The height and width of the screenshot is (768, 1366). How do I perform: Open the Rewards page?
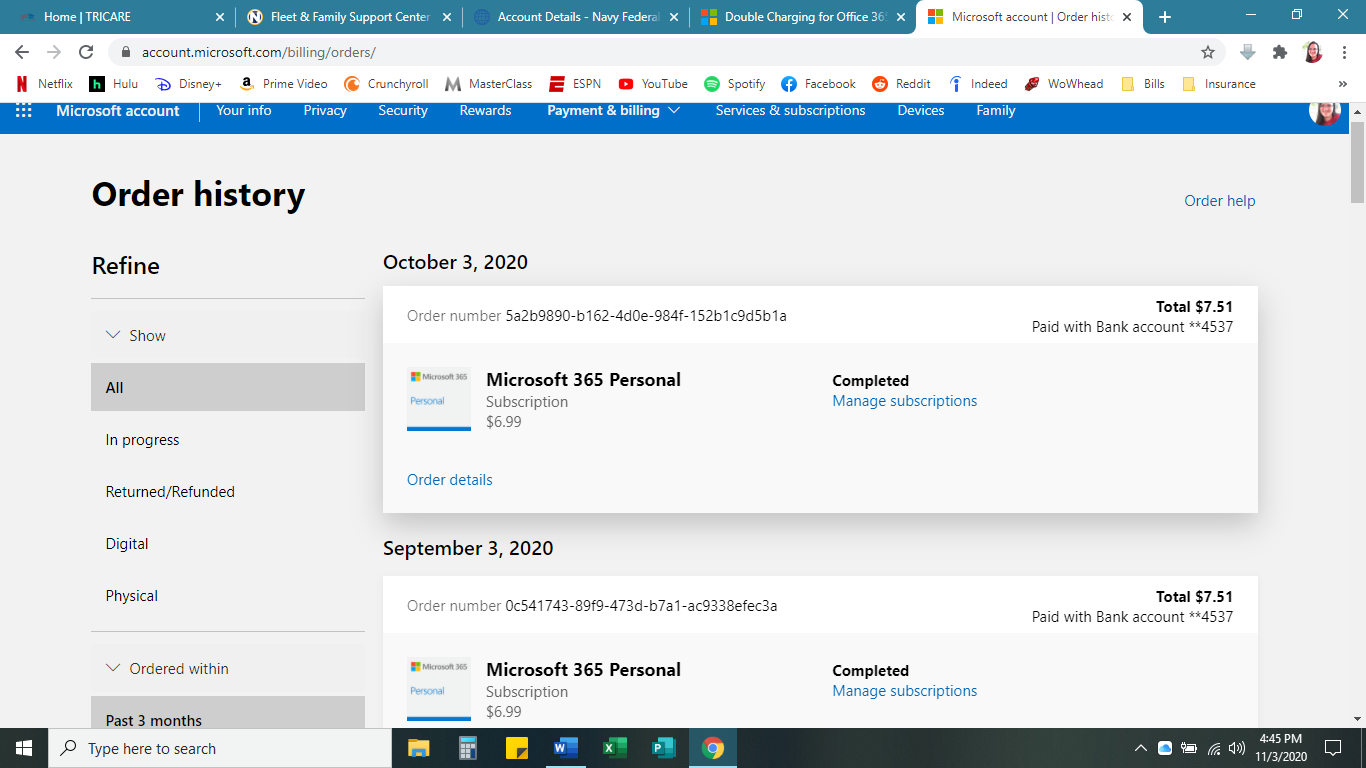tap(485, 111)
